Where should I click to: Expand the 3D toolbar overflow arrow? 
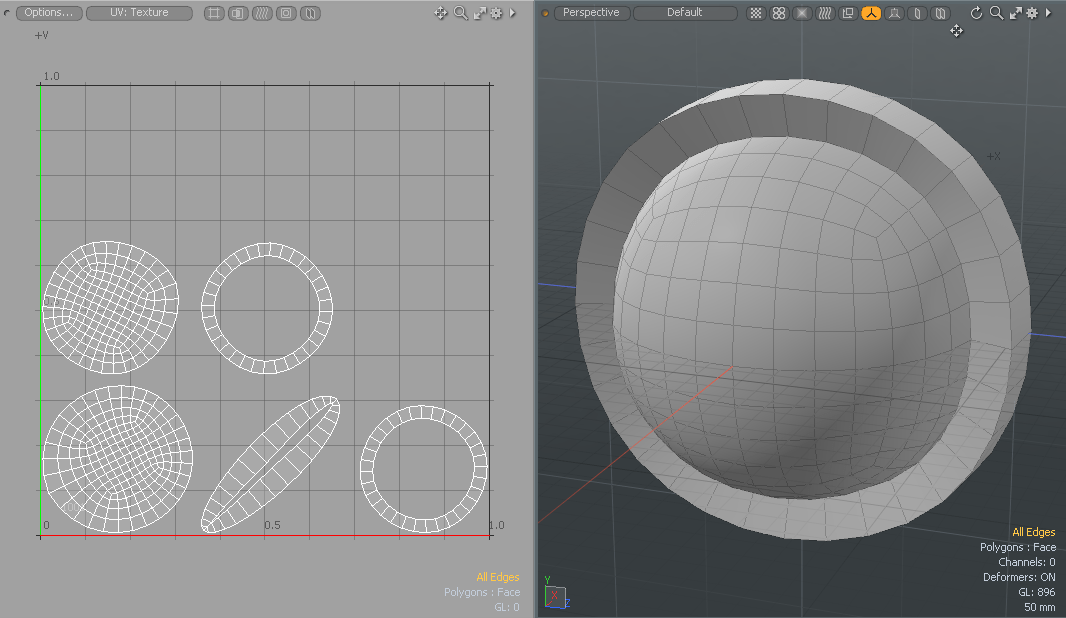1050,12
